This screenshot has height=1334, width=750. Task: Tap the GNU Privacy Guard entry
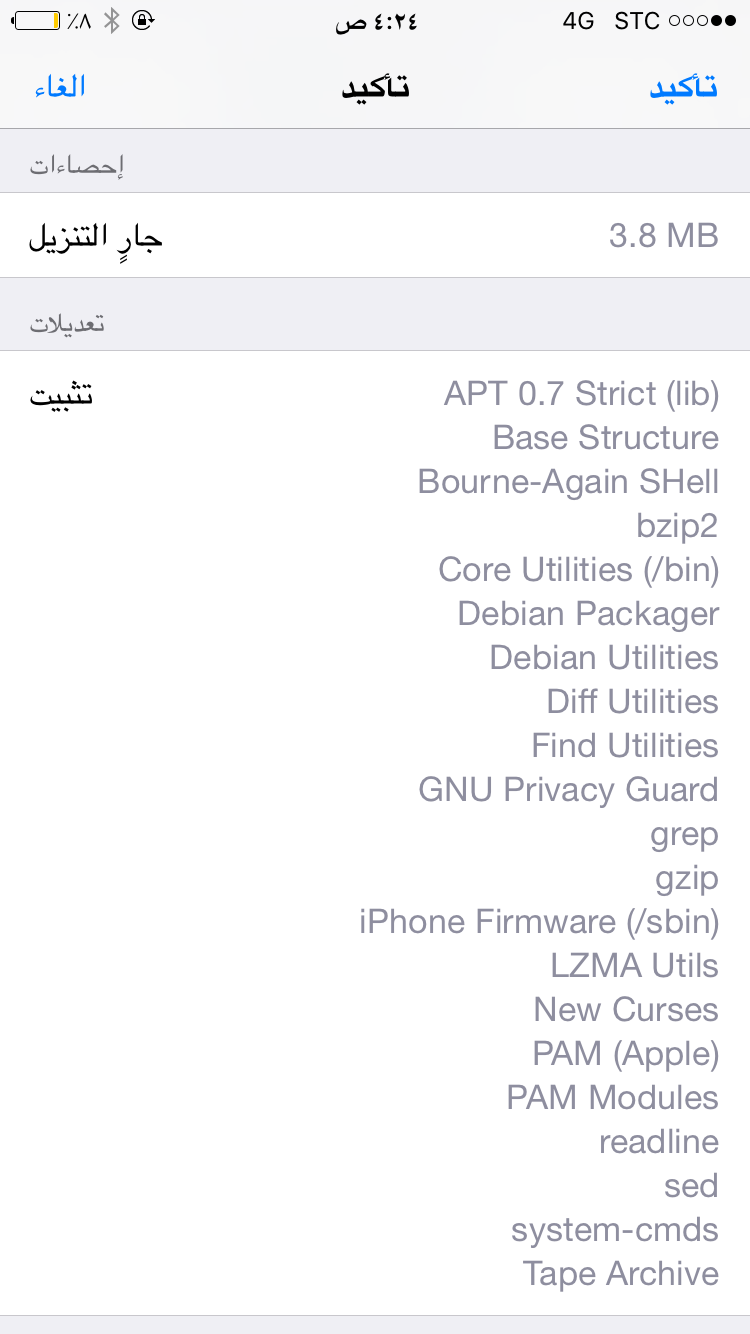click(x=568, y=790)
